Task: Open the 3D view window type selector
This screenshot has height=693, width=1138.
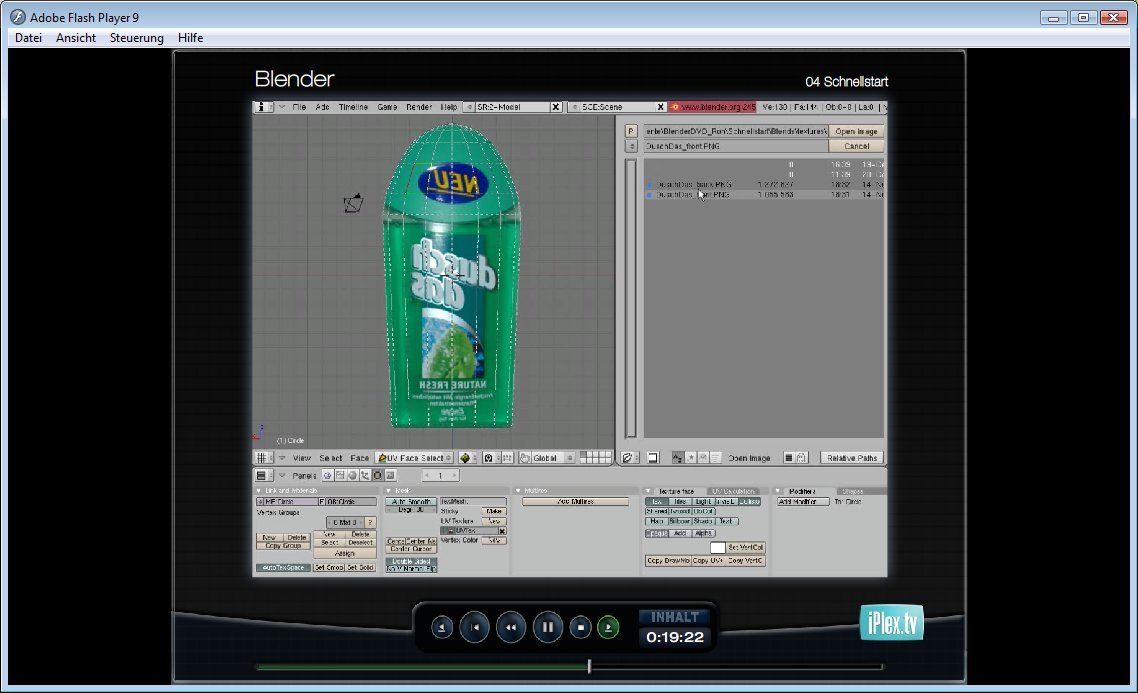Action: [x=263, y=458]
